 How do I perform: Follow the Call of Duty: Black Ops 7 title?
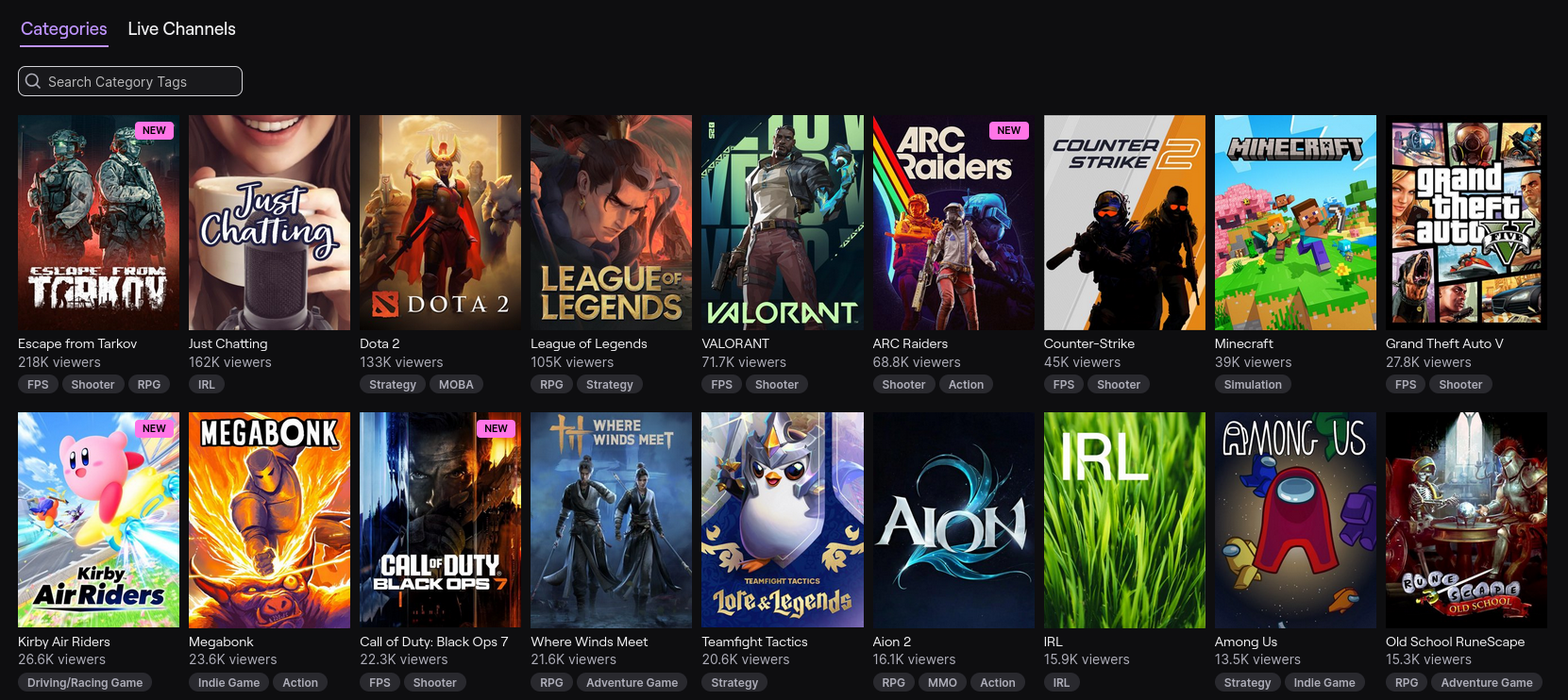(434, 642)
